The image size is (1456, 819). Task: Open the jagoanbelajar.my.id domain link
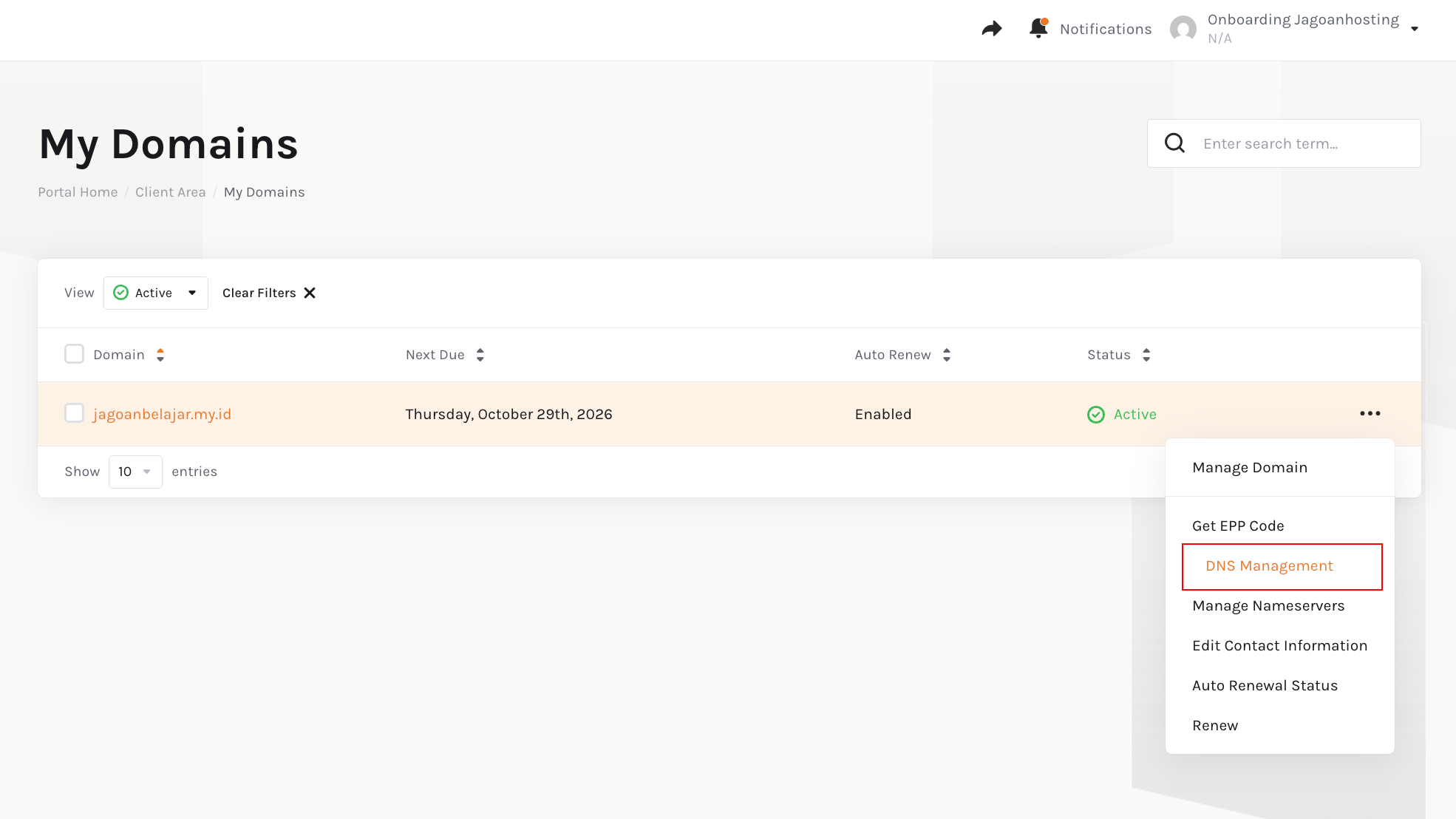162,414
